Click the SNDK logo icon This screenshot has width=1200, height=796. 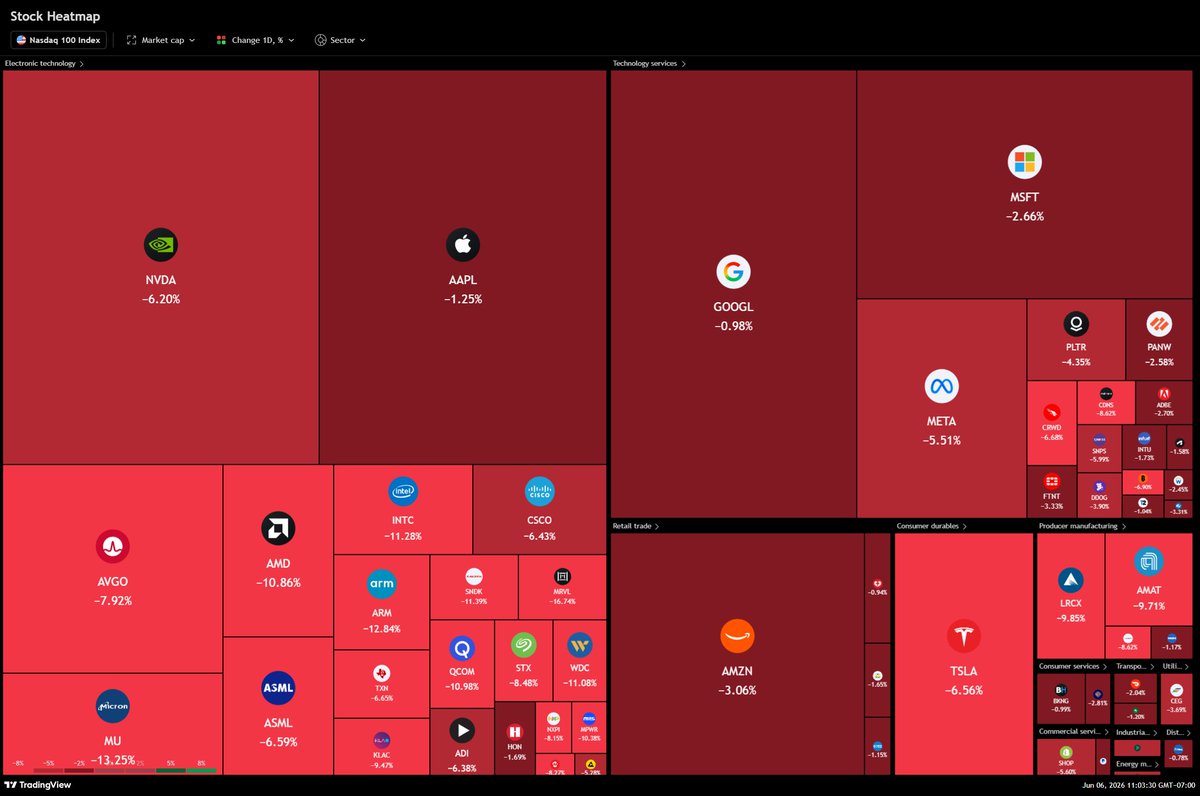474,577
